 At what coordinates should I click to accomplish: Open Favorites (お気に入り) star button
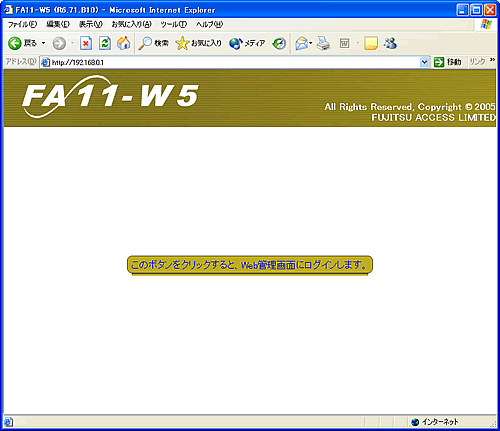pos(198,43)
